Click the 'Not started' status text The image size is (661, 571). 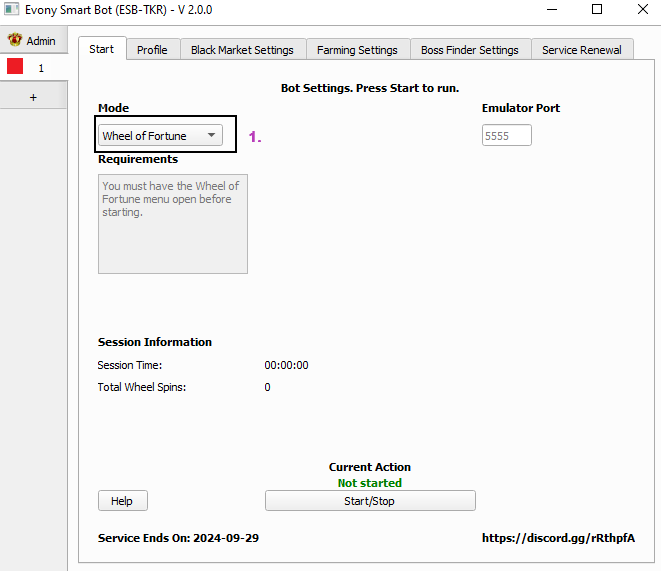click(370, 483)
